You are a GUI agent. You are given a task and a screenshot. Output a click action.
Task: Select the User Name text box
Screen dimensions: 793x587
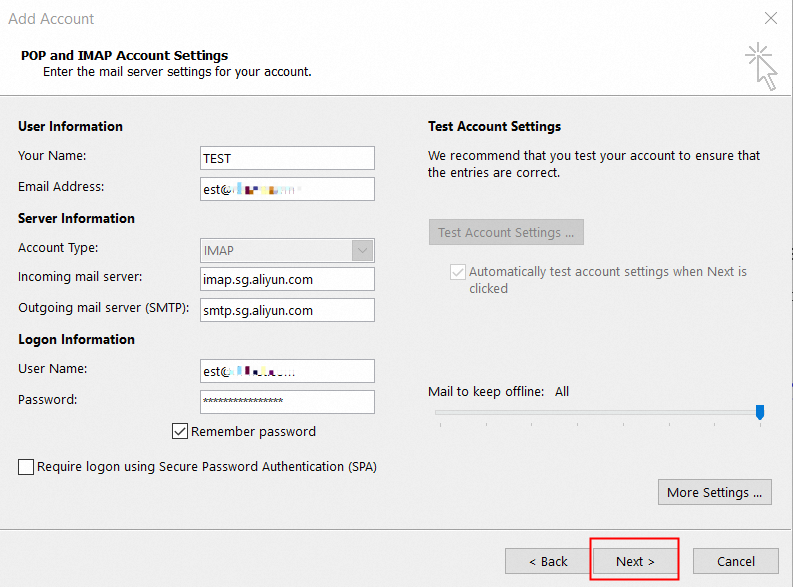tap(287, 371)
